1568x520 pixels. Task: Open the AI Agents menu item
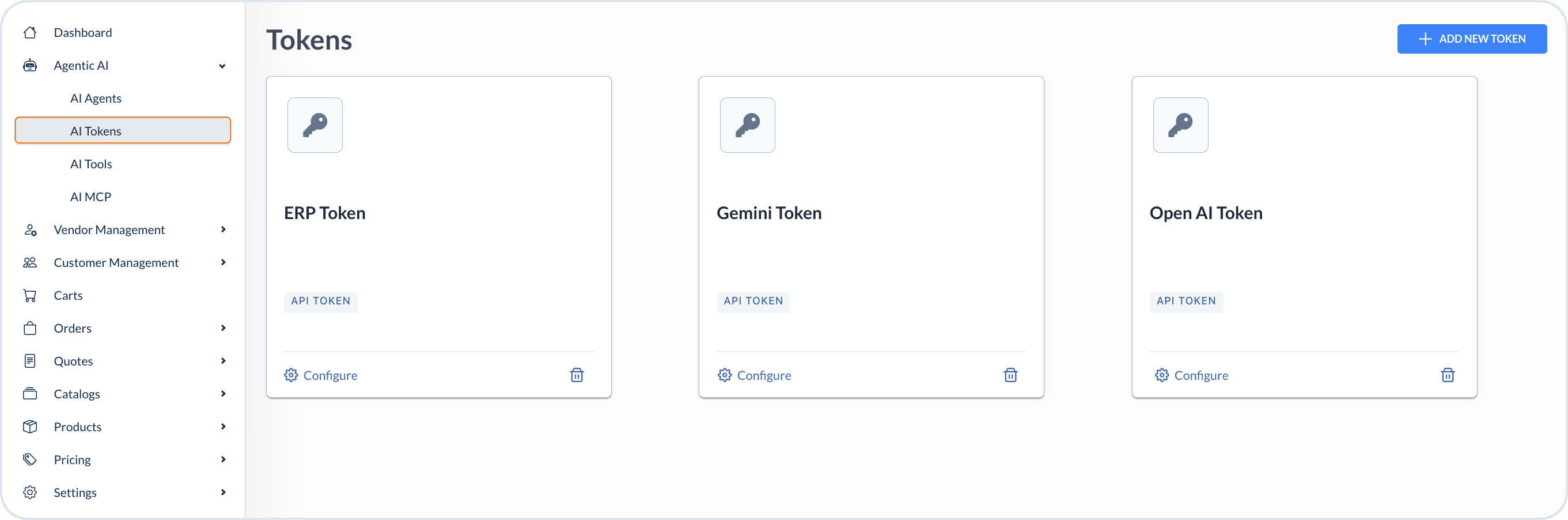[96, 97]
